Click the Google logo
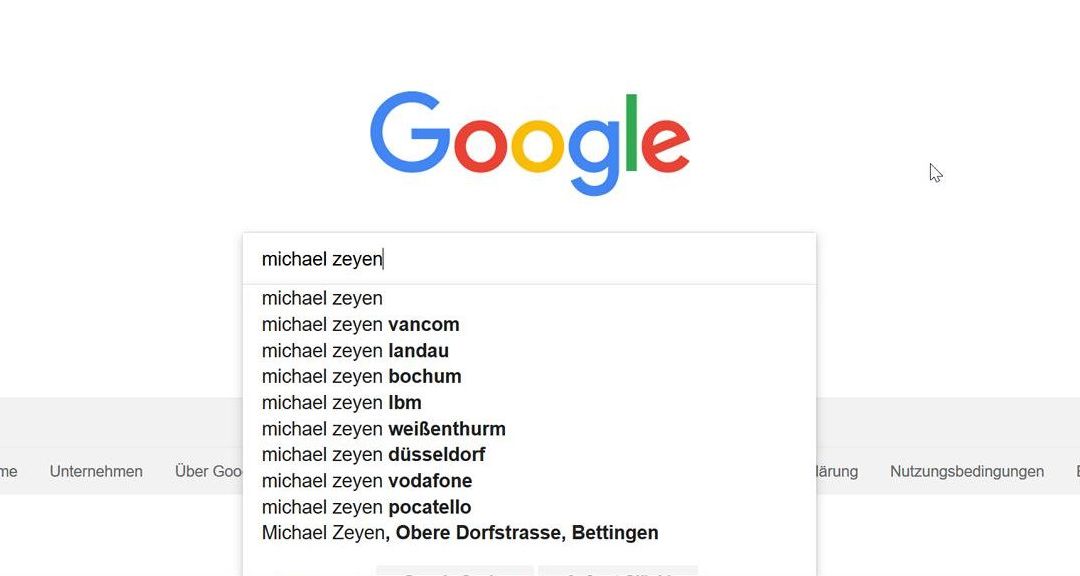Screen dimensions: 1080x576 [530, 143]
